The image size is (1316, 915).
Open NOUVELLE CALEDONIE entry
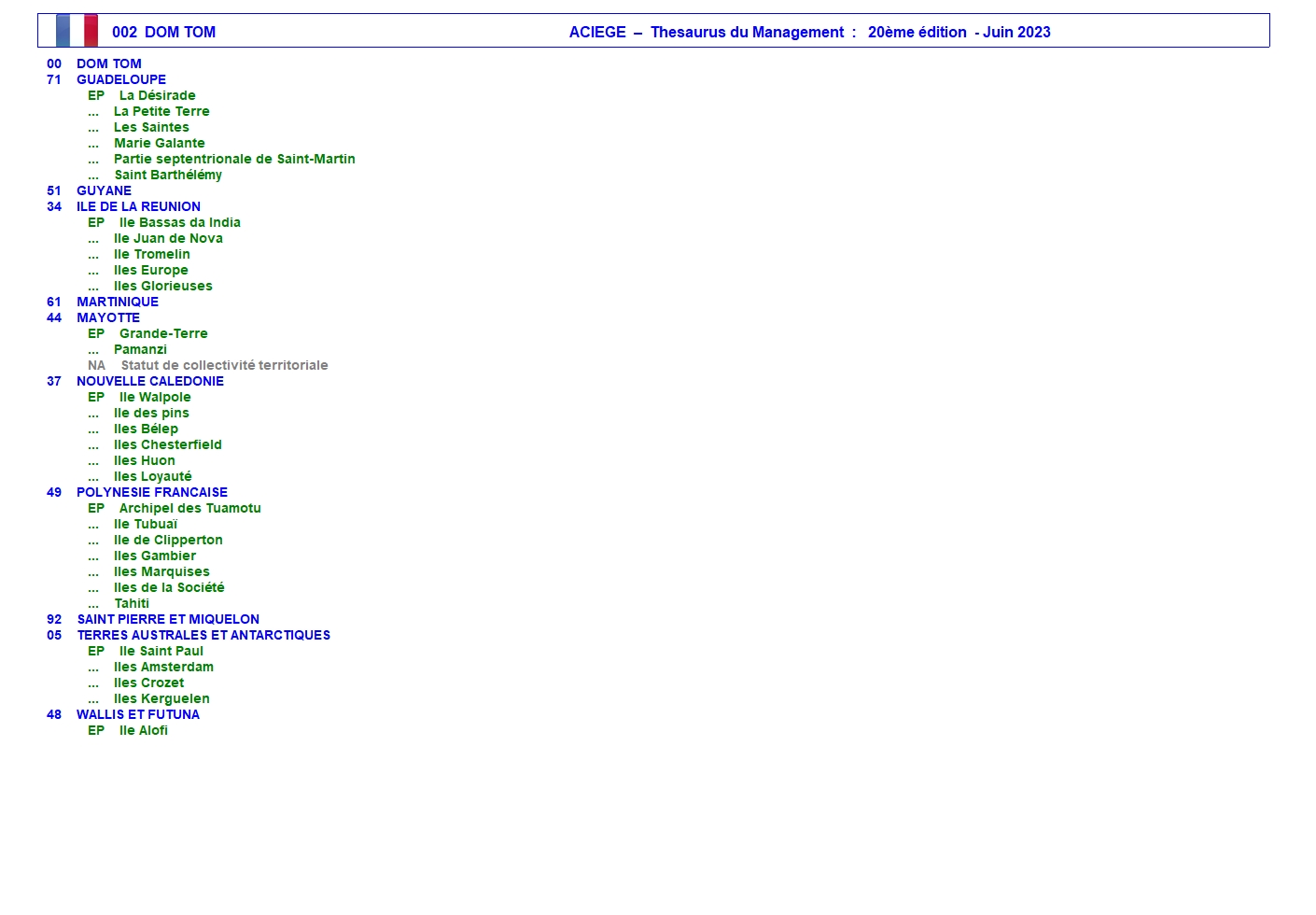(150, 381)
